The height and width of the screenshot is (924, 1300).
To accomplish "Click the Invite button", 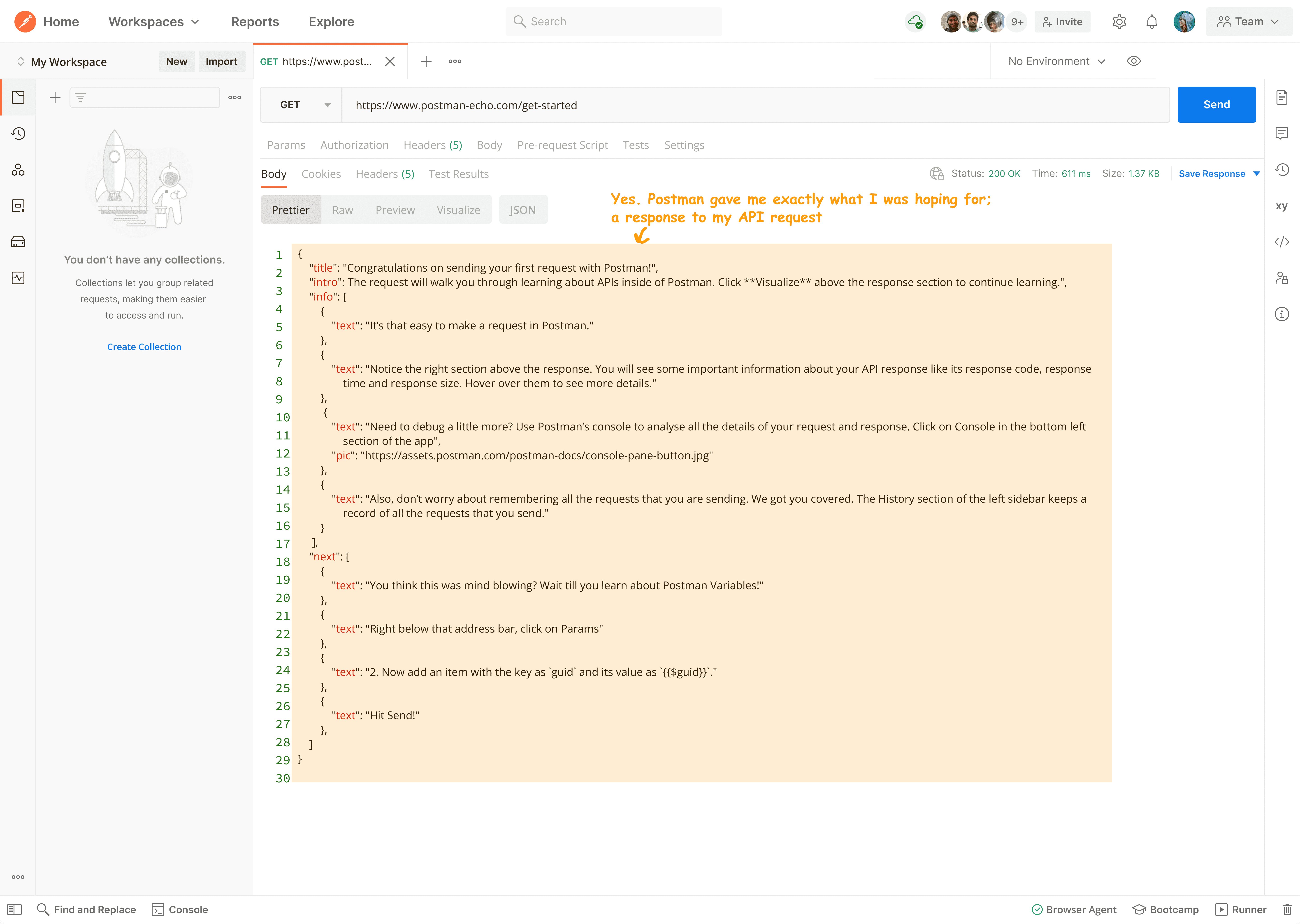I will pyautogui.click(x=1062, y=22).
